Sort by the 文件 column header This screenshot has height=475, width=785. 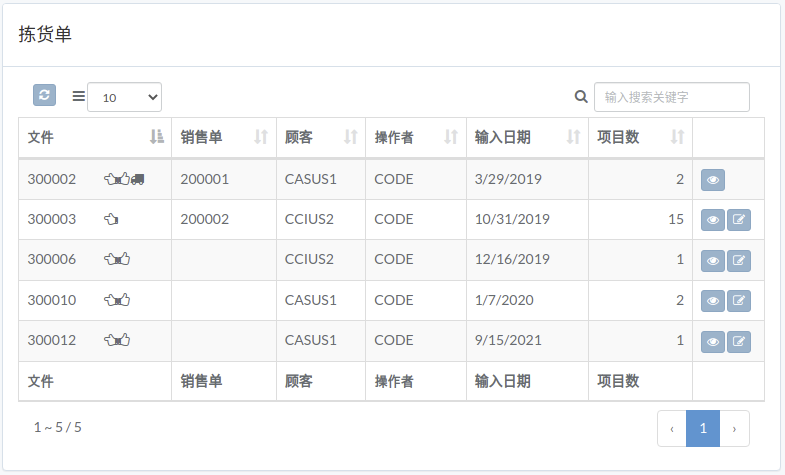(95, 137)
